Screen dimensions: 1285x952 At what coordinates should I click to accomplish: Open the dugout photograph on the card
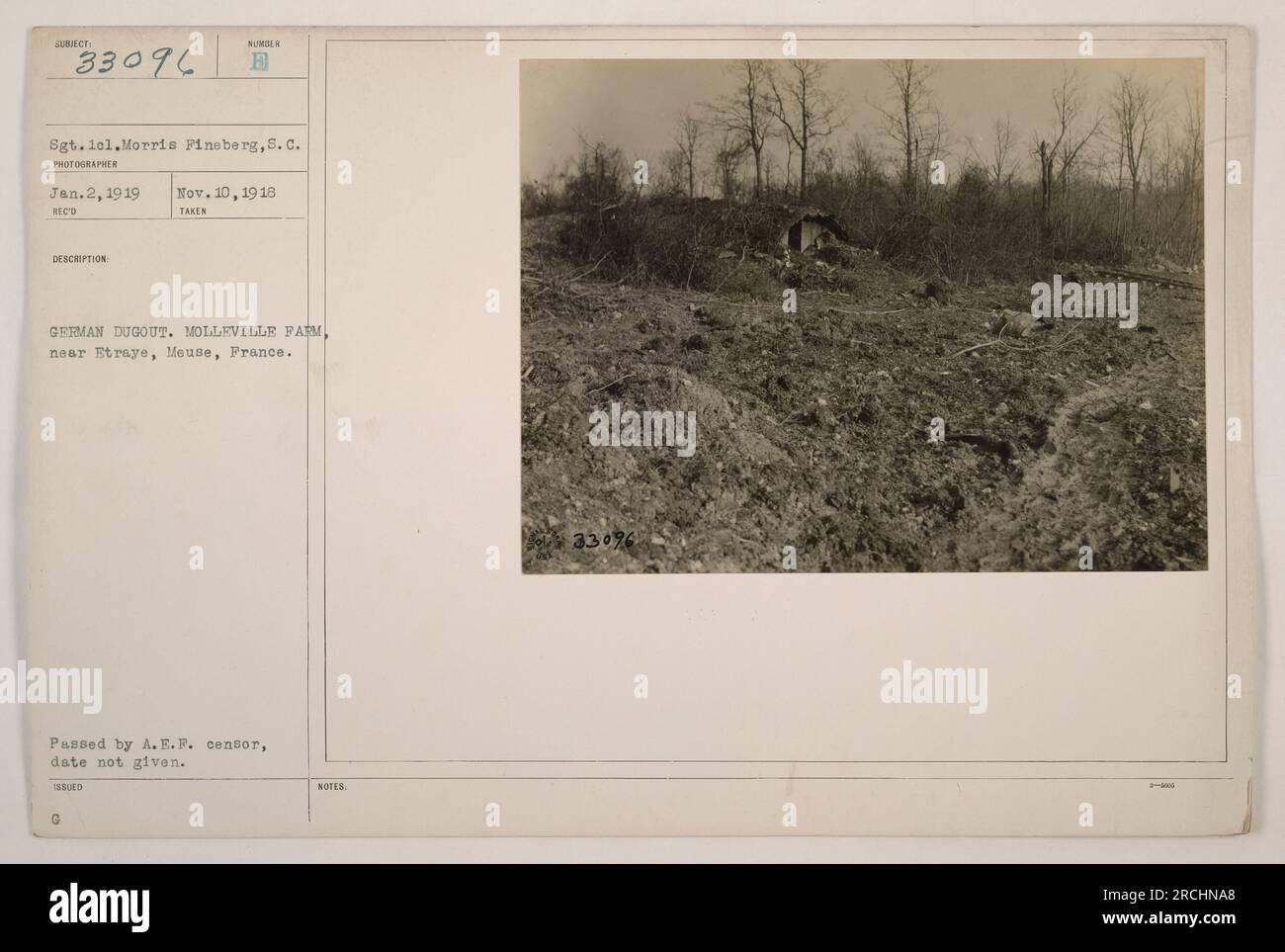pyautogui.click(x=863, y=314)
